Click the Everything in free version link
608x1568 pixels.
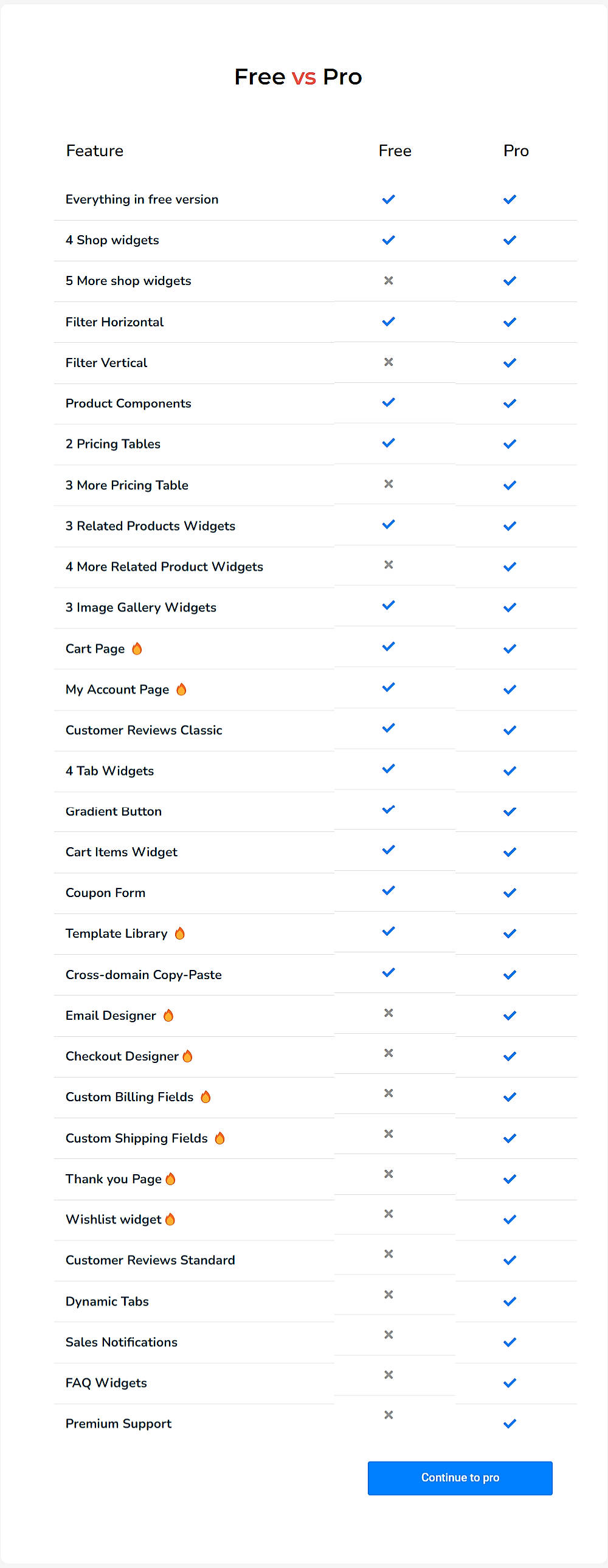[142, 199]
